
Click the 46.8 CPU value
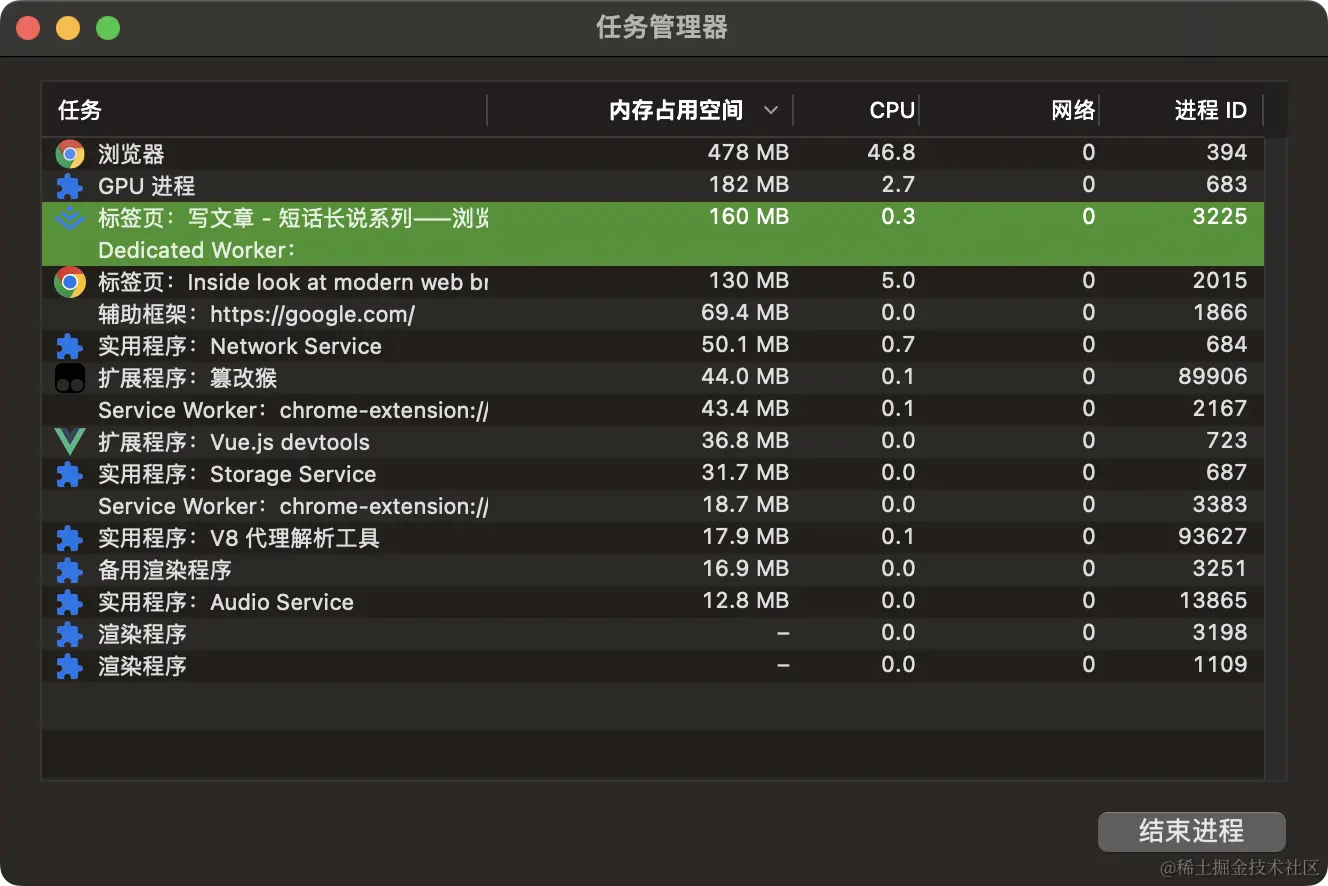pos(891,152)
